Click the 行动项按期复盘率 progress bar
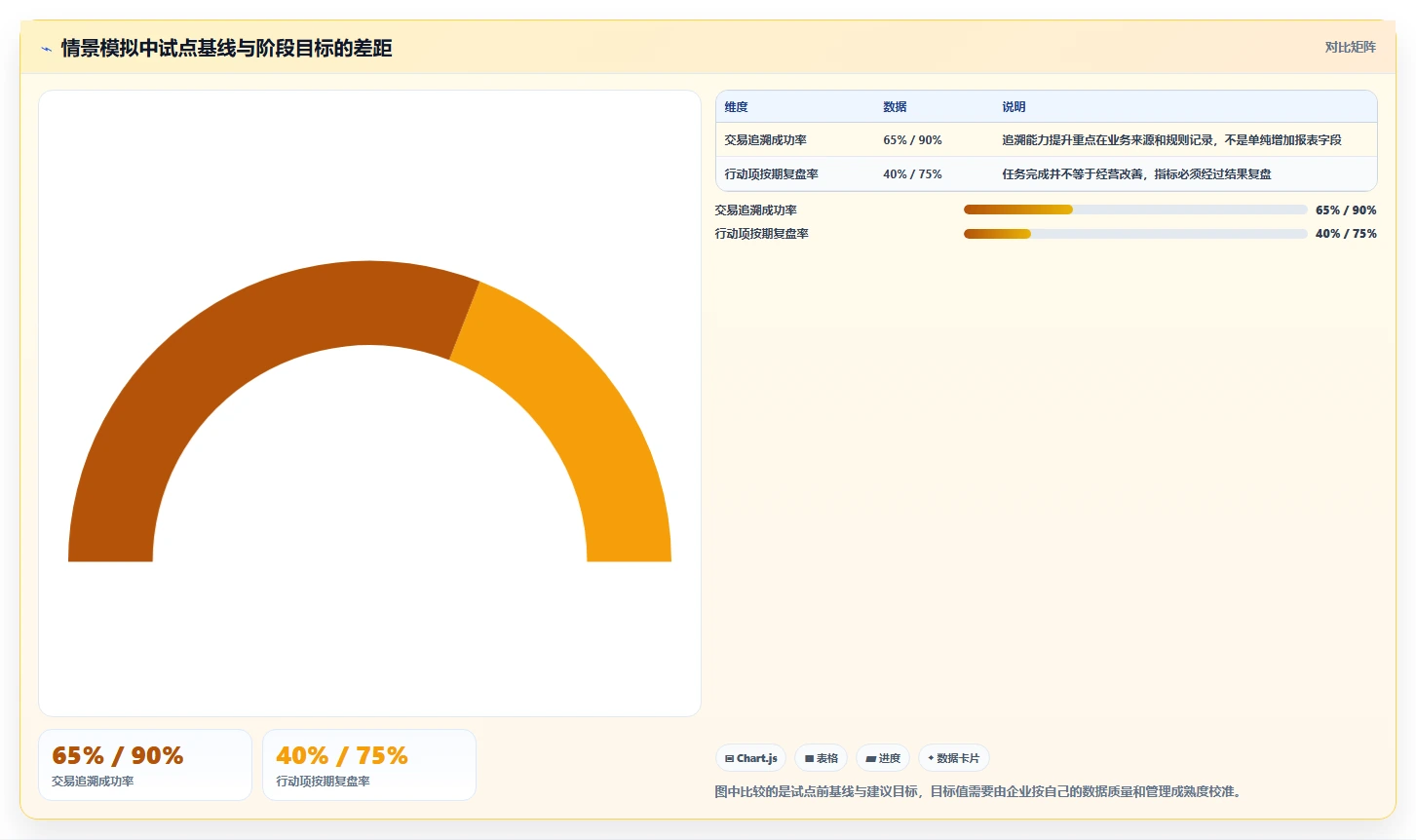The image size is (1416, 840). tap(1135, 234)
